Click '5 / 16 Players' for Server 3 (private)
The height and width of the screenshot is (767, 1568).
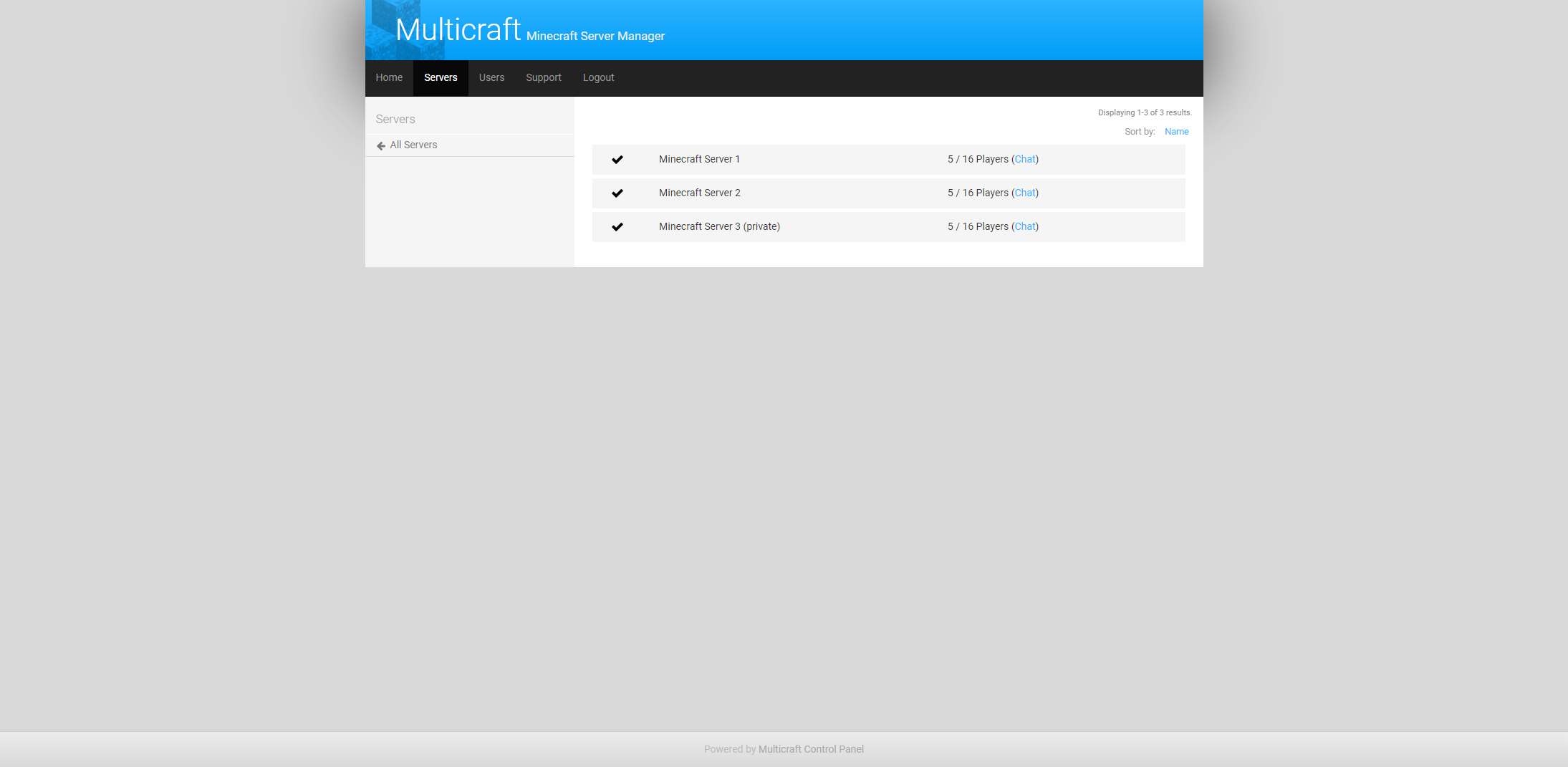point(978,226)
